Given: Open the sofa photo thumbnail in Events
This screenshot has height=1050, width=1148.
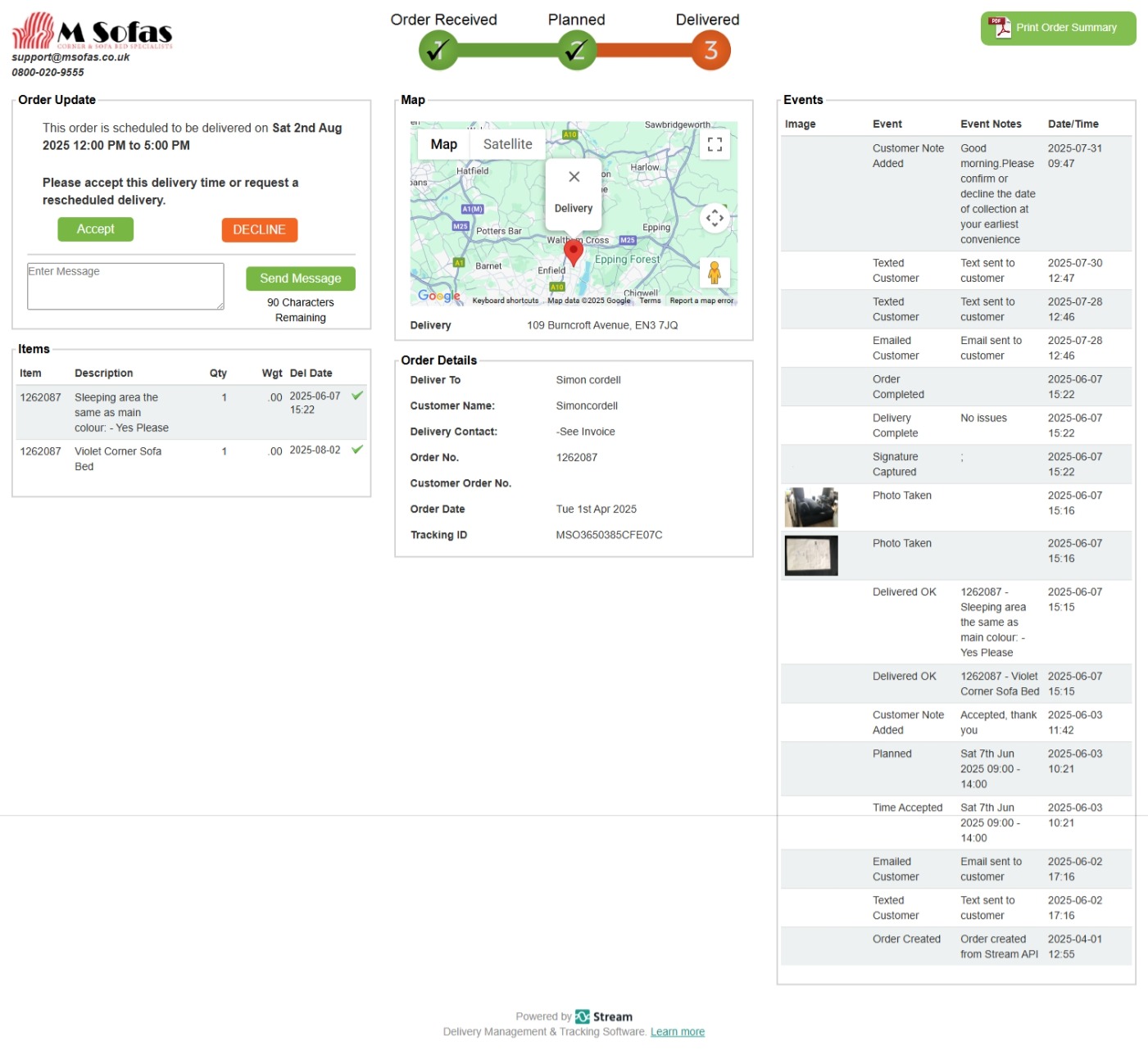Looking at the screenshot, I should pyautogui.click(x=810, y=508).
